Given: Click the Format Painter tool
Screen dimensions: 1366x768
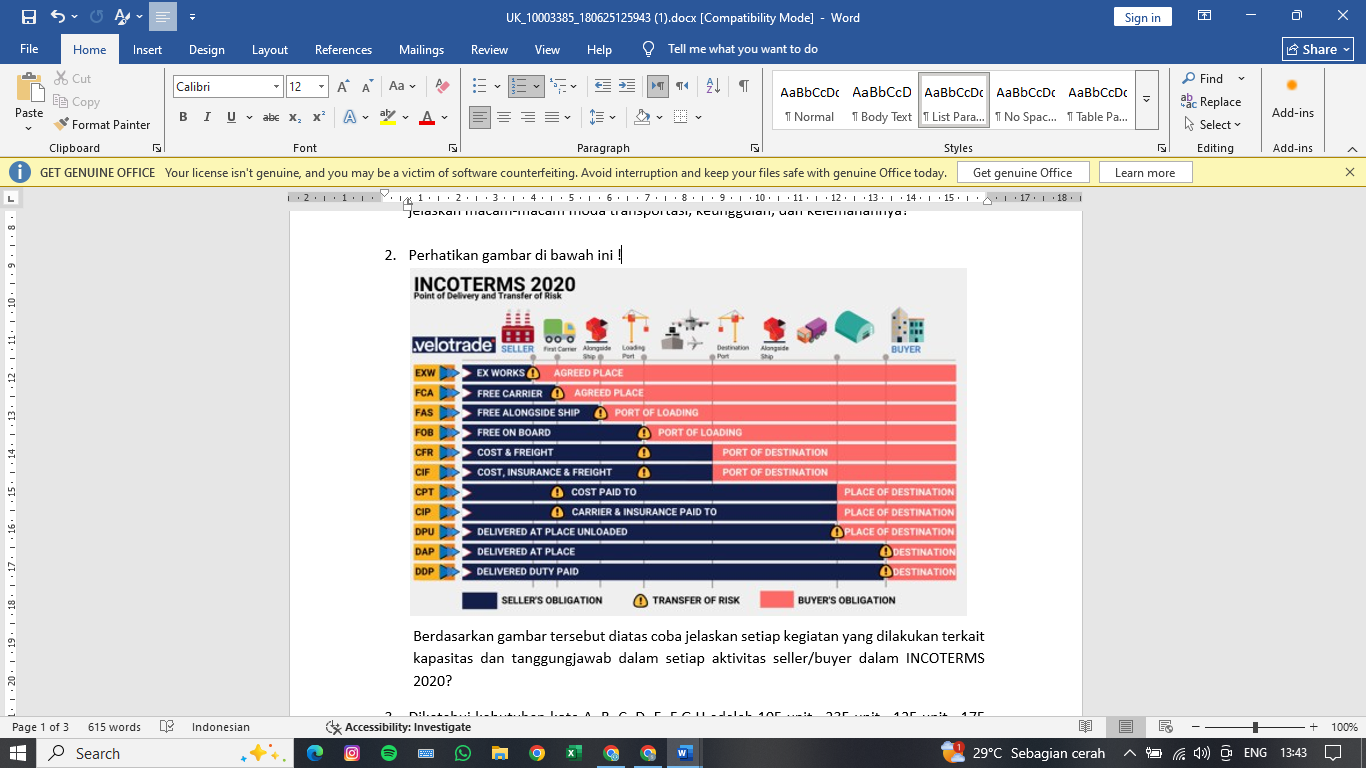Looking at the screenshot, I should coord(101,125).
